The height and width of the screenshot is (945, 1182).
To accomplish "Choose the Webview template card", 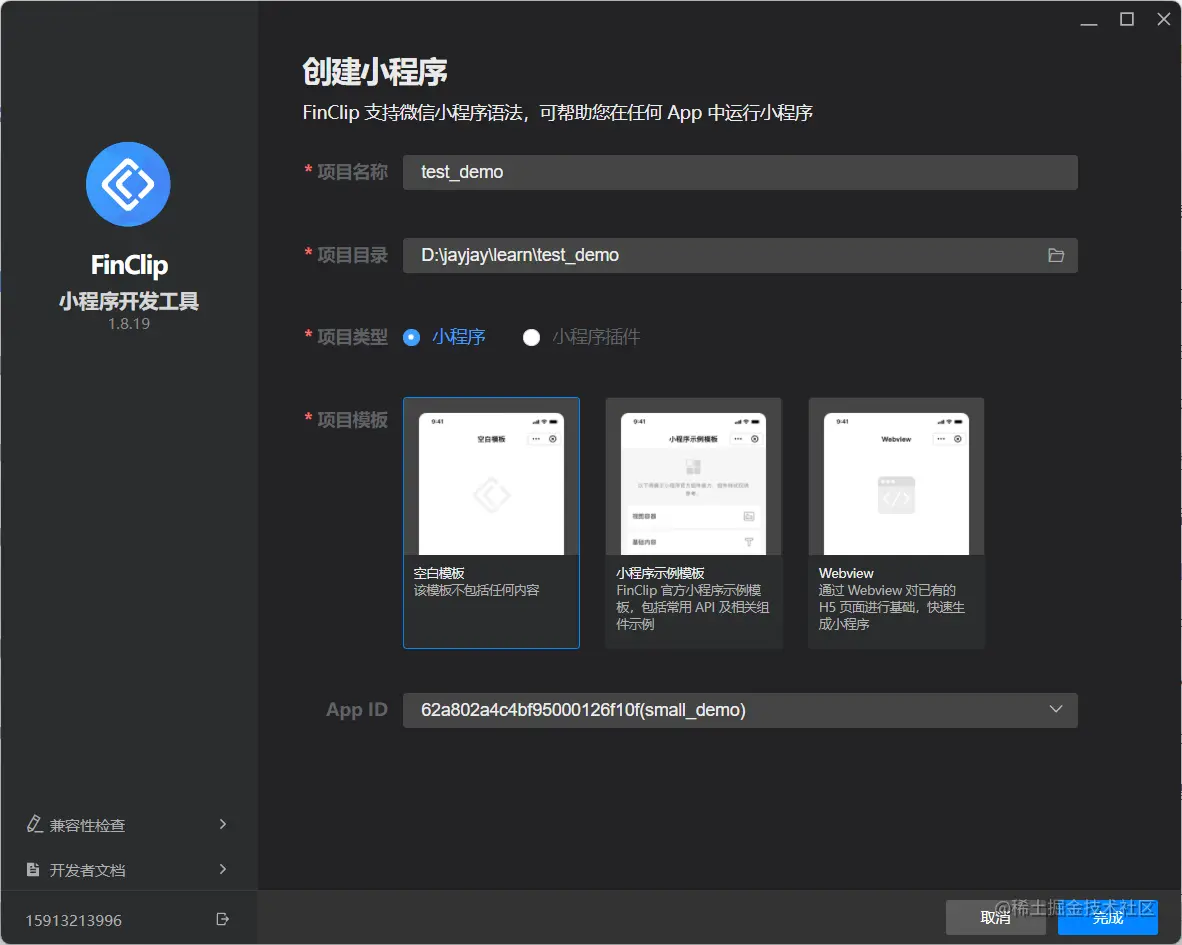I will (x=896, y=523).
